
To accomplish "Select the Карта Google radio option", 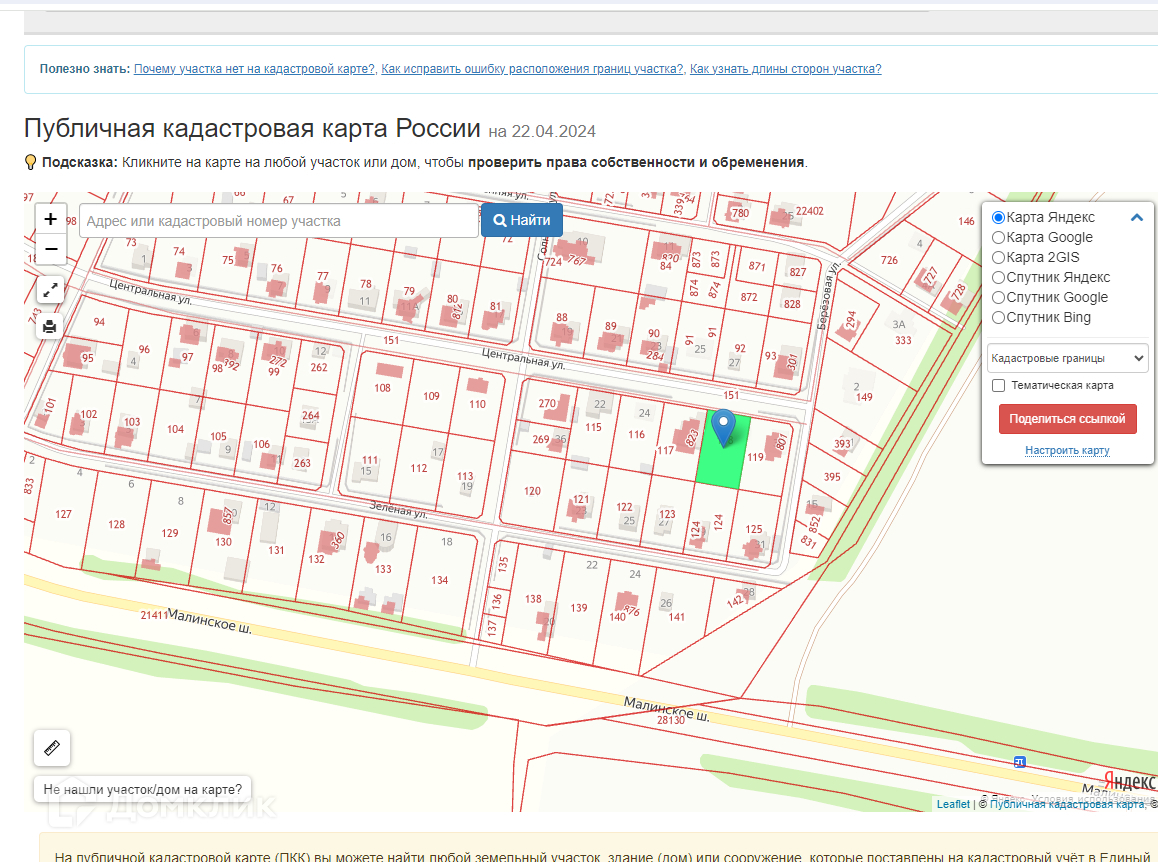I will (998, 237).
